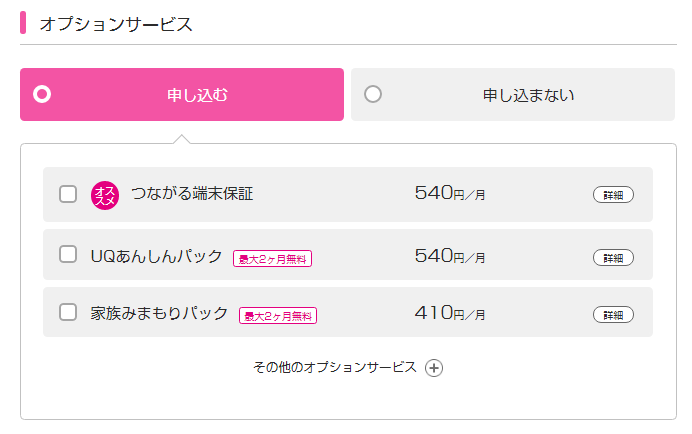Click the UQあんしんパック service name
692x434 pixels.
tap(156, 256)
